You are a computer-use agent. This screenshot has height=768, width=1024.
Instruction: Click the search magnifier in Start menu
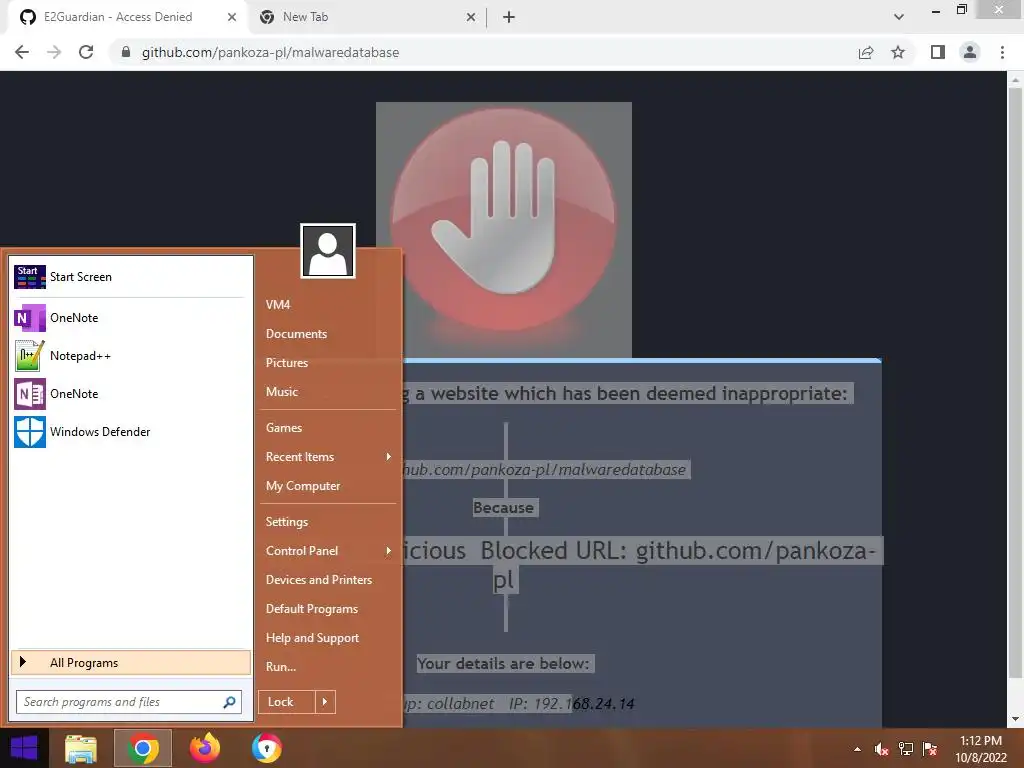229,702
